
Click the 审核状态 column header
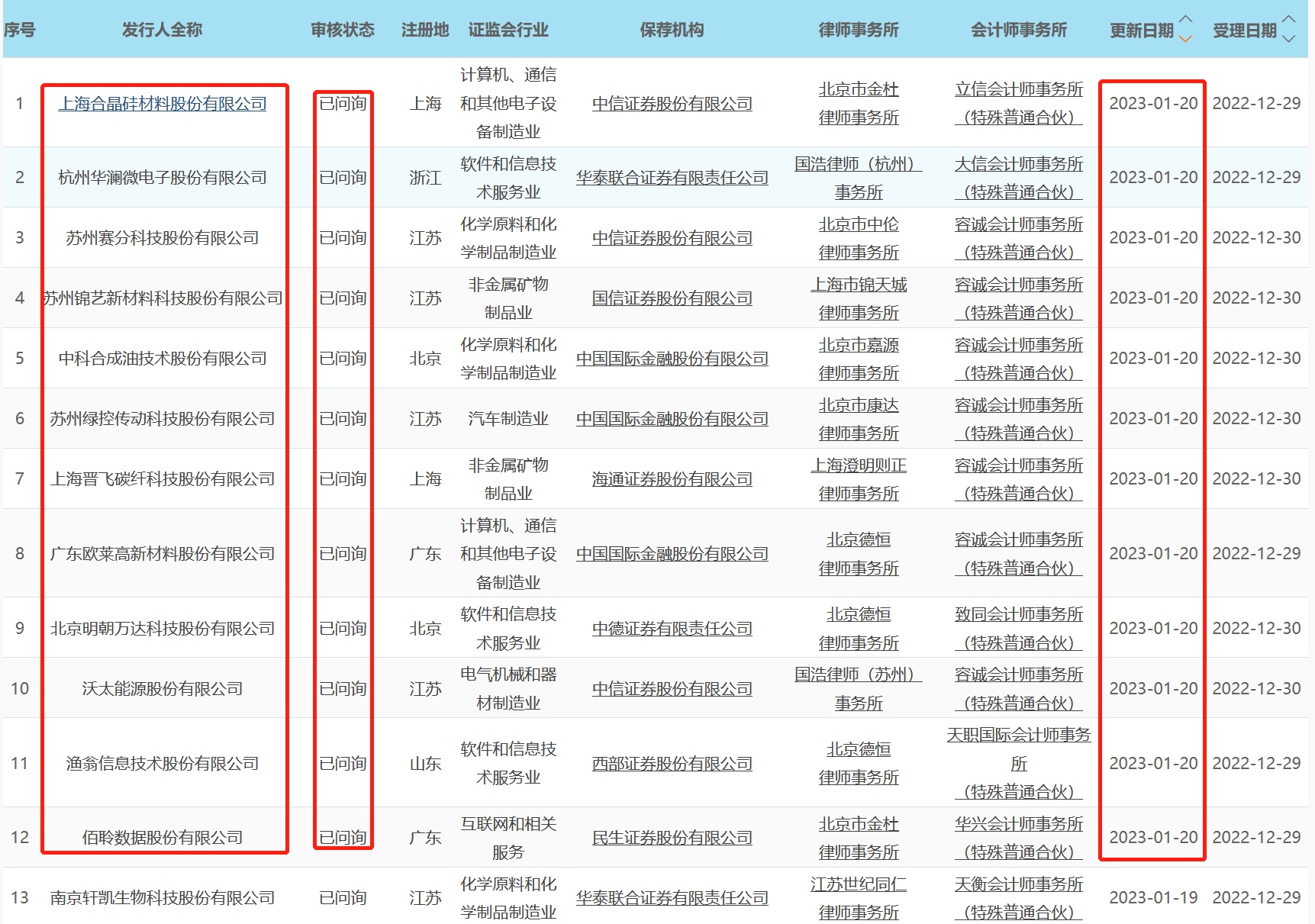[x=343, y=30]
